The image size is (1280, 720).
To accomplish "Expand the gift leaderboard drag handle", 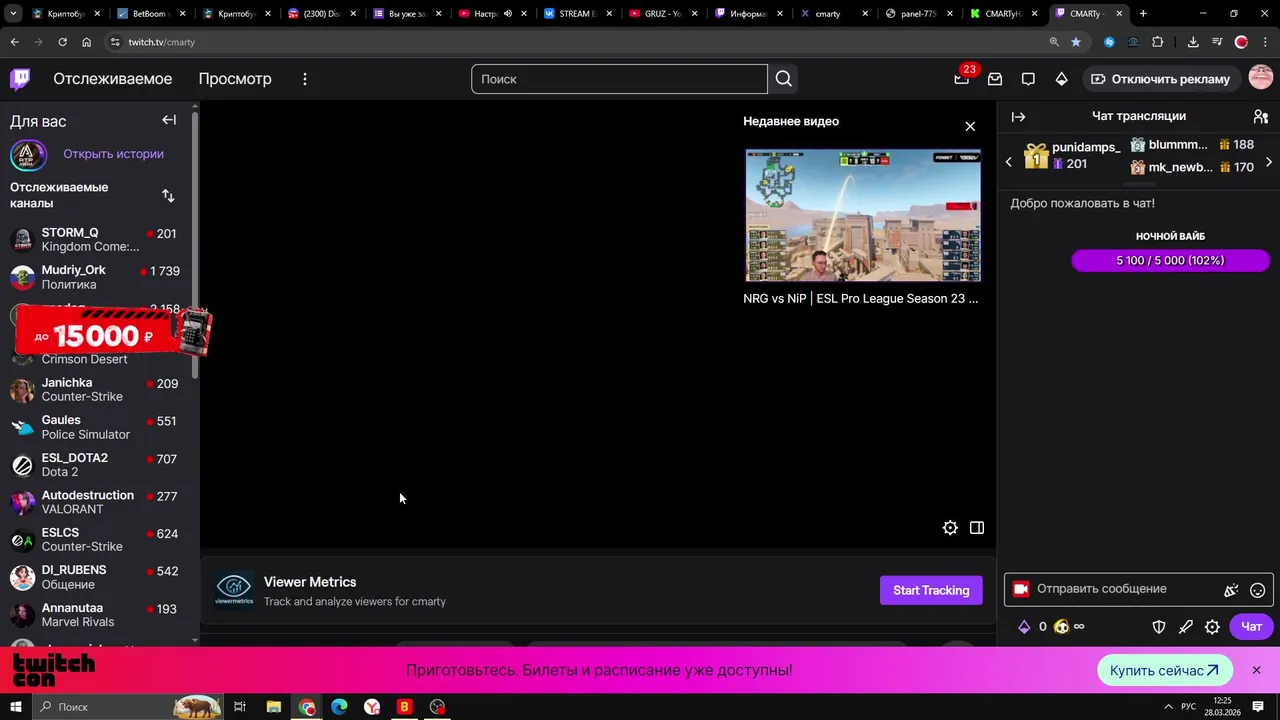I will (x=1139, y=185).
